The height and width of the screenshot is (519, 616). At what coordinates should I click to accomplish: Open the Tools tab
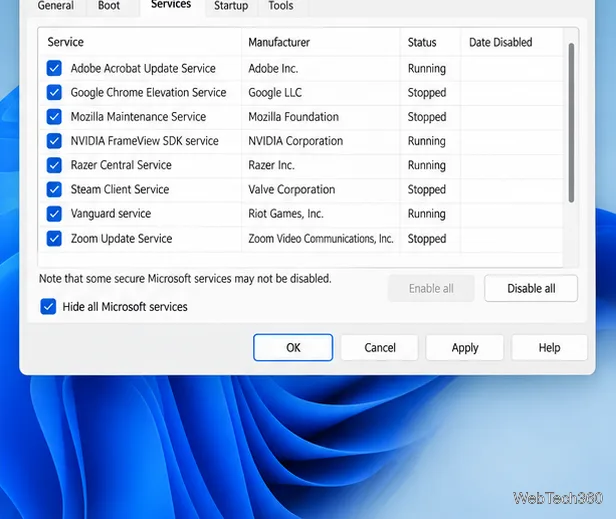pos(280,6)
